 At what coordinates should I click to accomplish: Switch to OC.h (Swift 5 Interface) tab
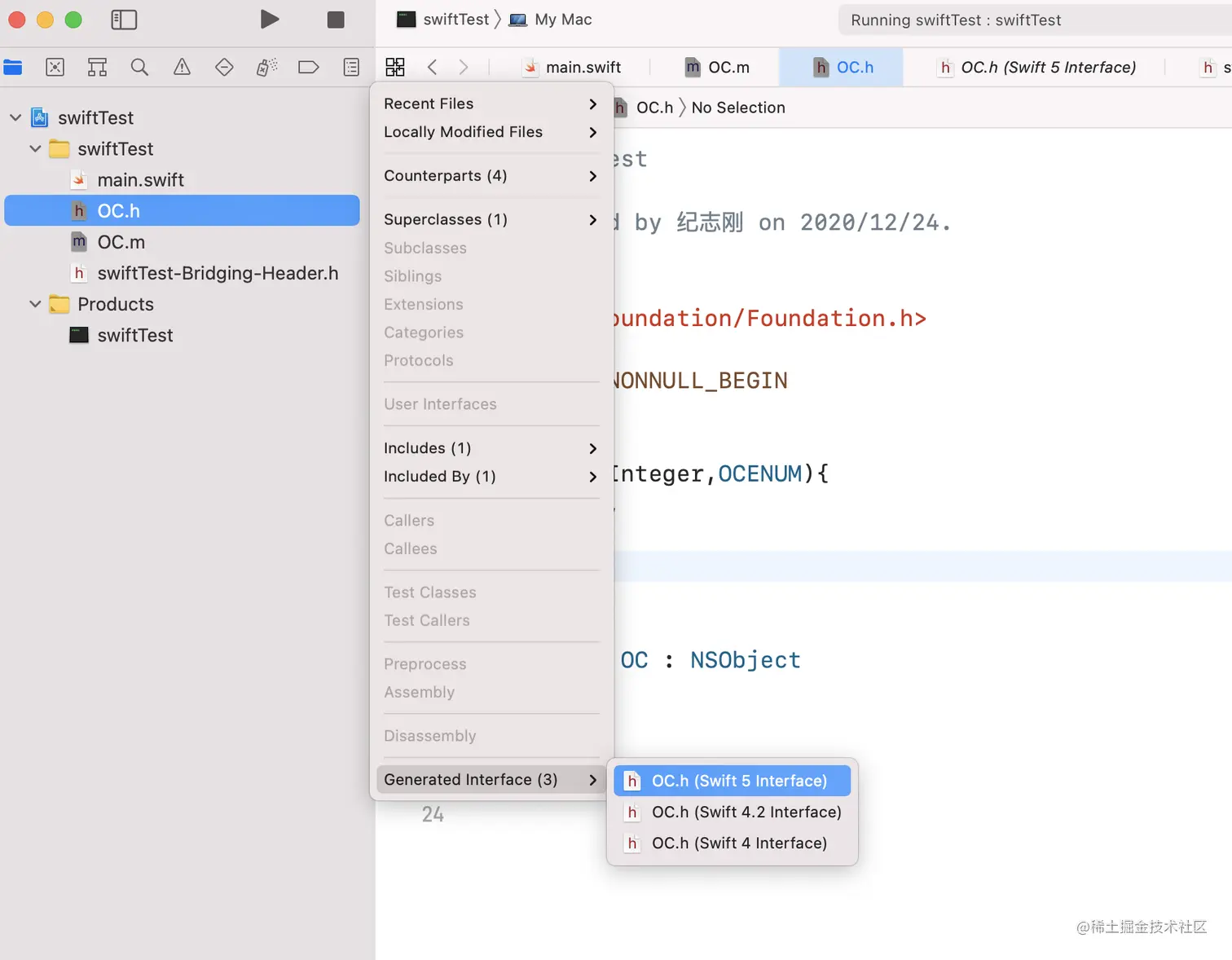(1036, 67)
